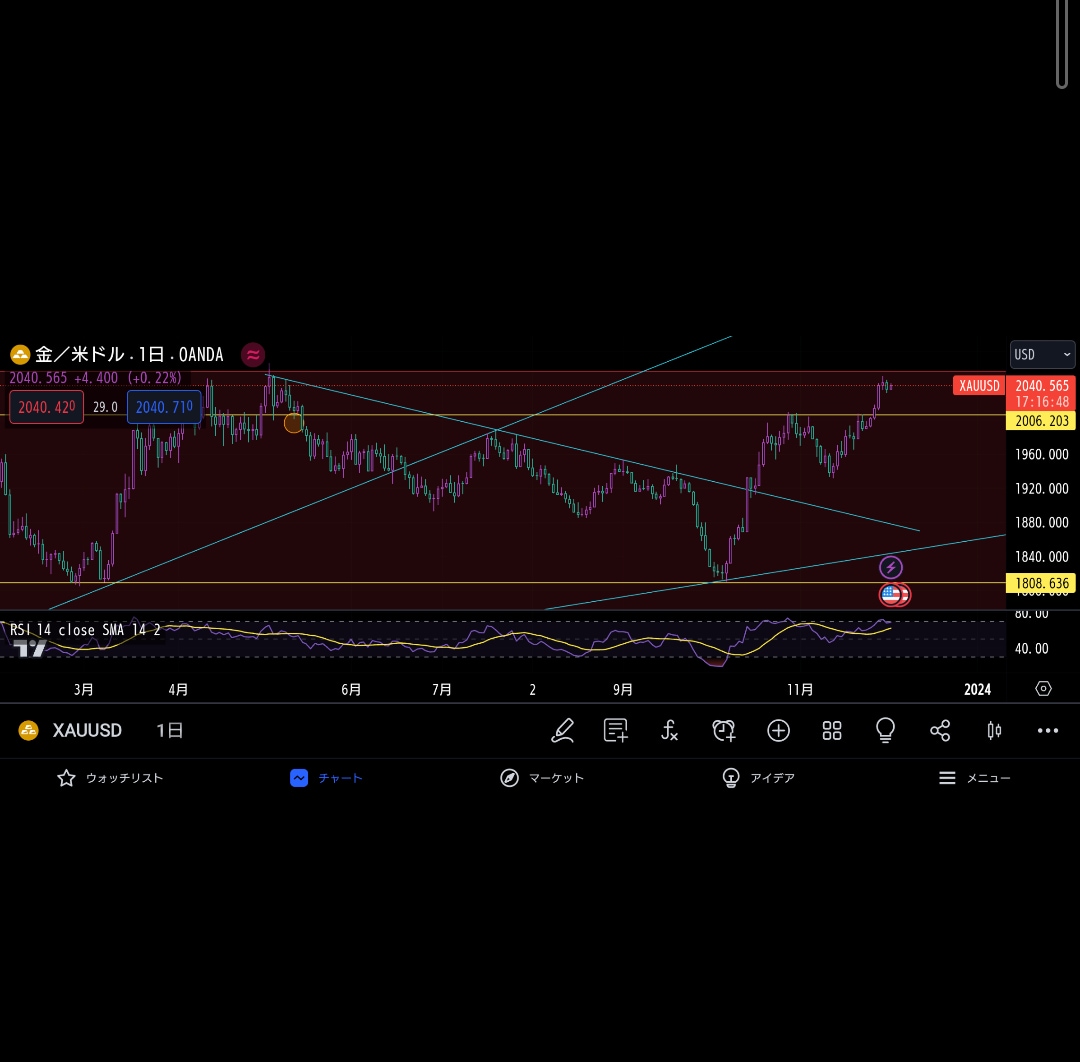Expand the USD currency dropdown
The image size is (1080, 1062).
click(x=1042, y=355)
